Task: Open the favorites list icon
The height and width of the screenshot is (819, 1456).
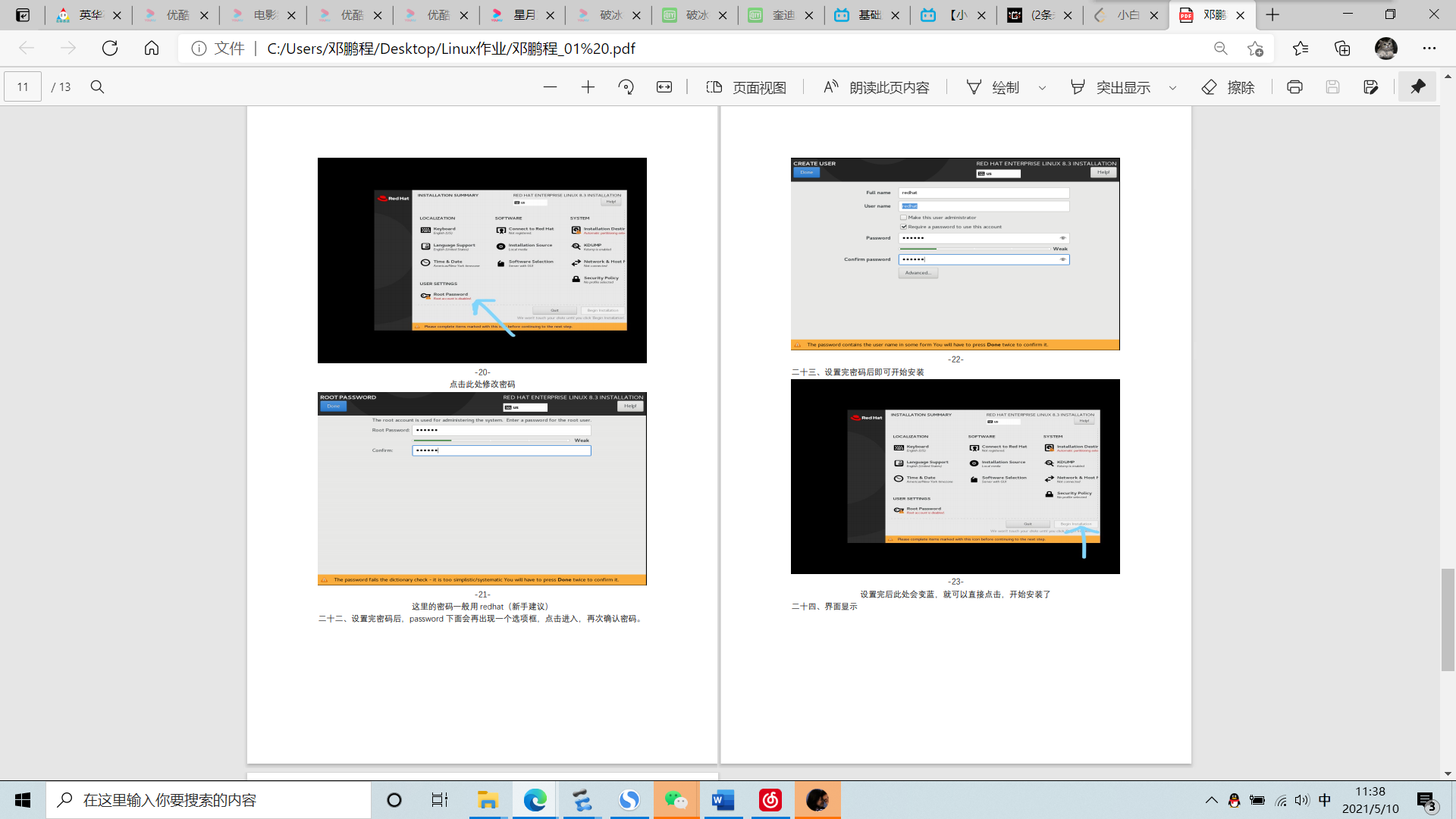Action: [1301, 49]
